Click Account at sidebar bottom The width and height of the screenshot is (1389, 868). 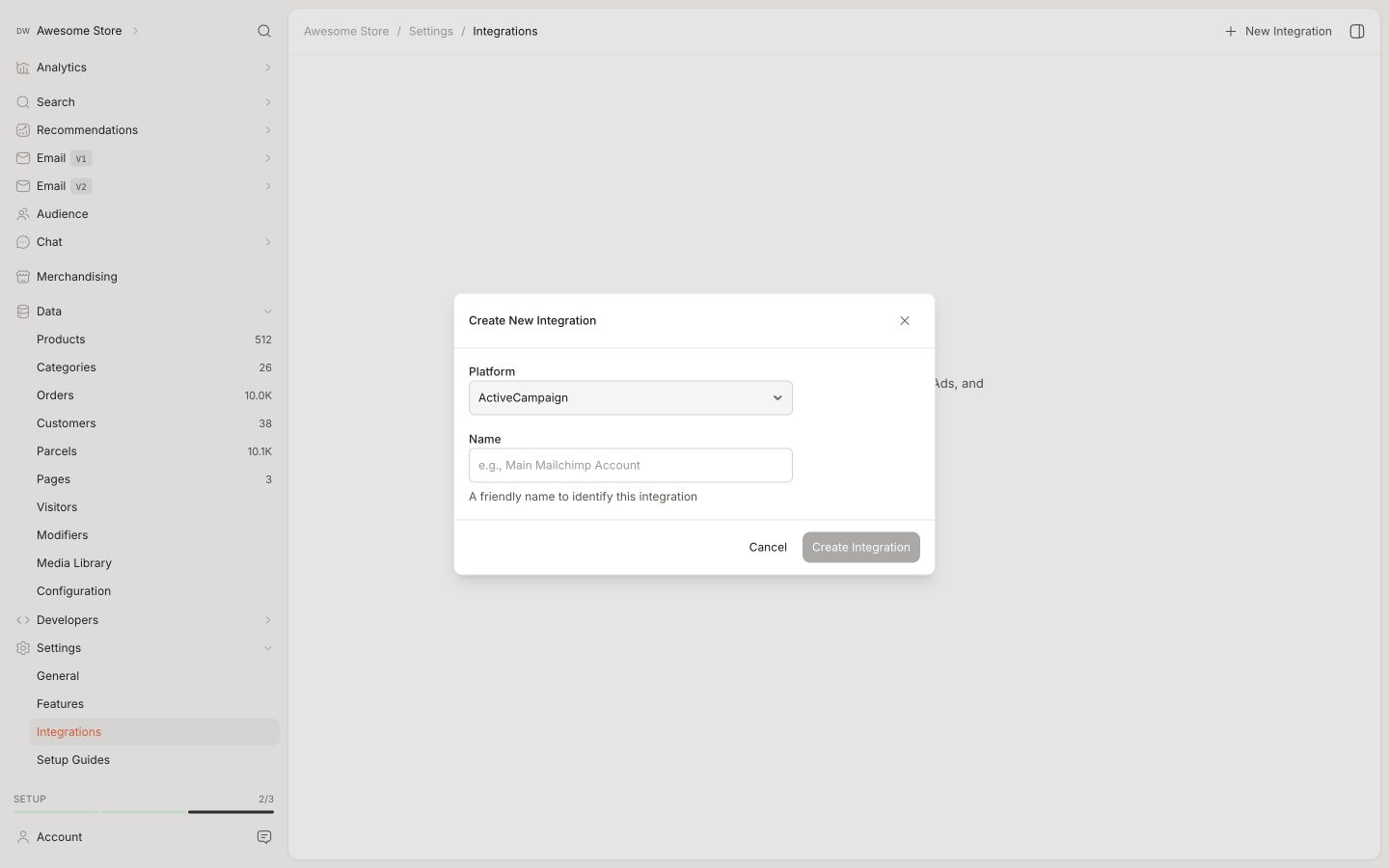60,837
